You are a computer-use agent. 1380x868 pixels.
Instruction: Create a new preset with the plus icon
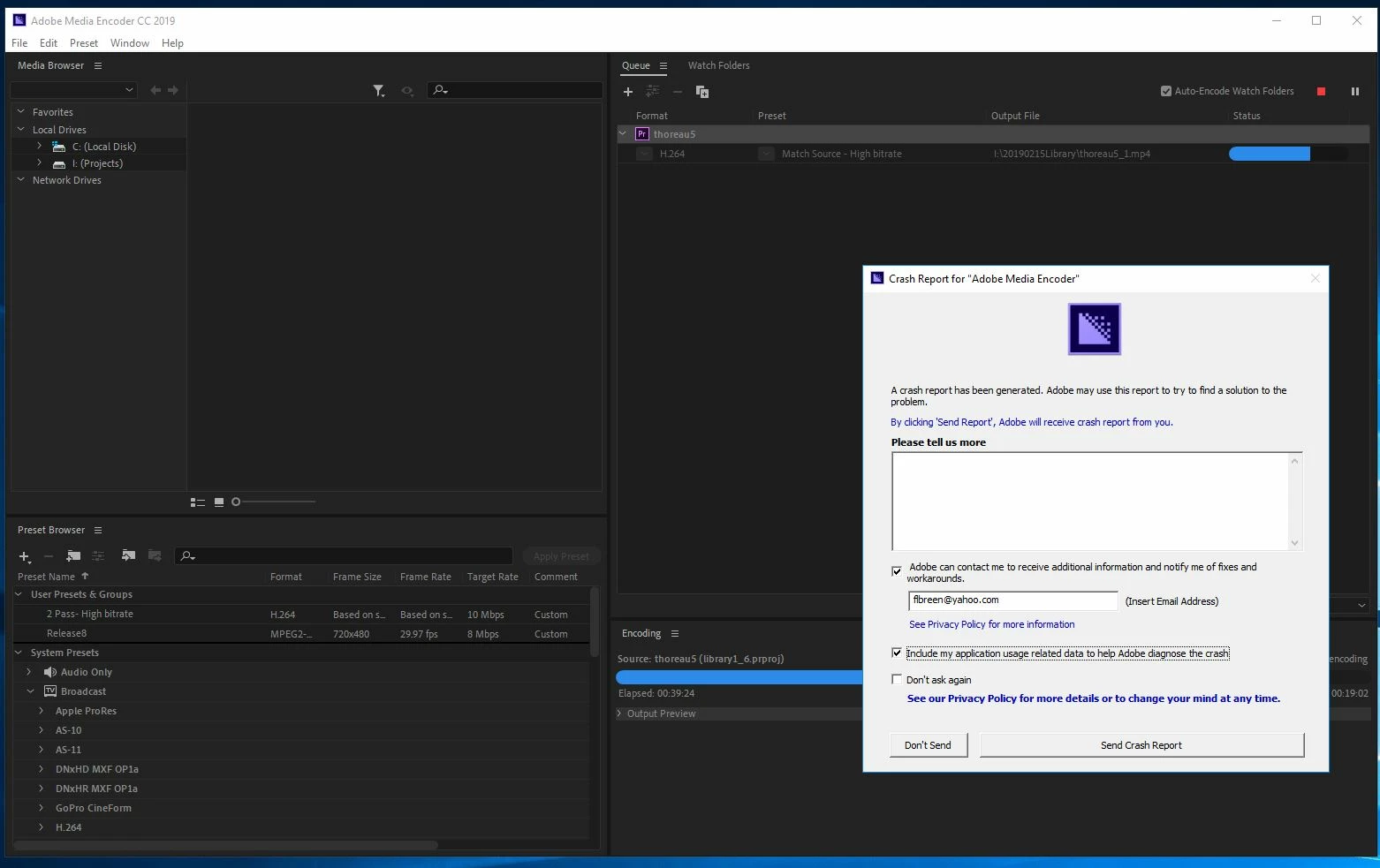click(x=25, y=556)
